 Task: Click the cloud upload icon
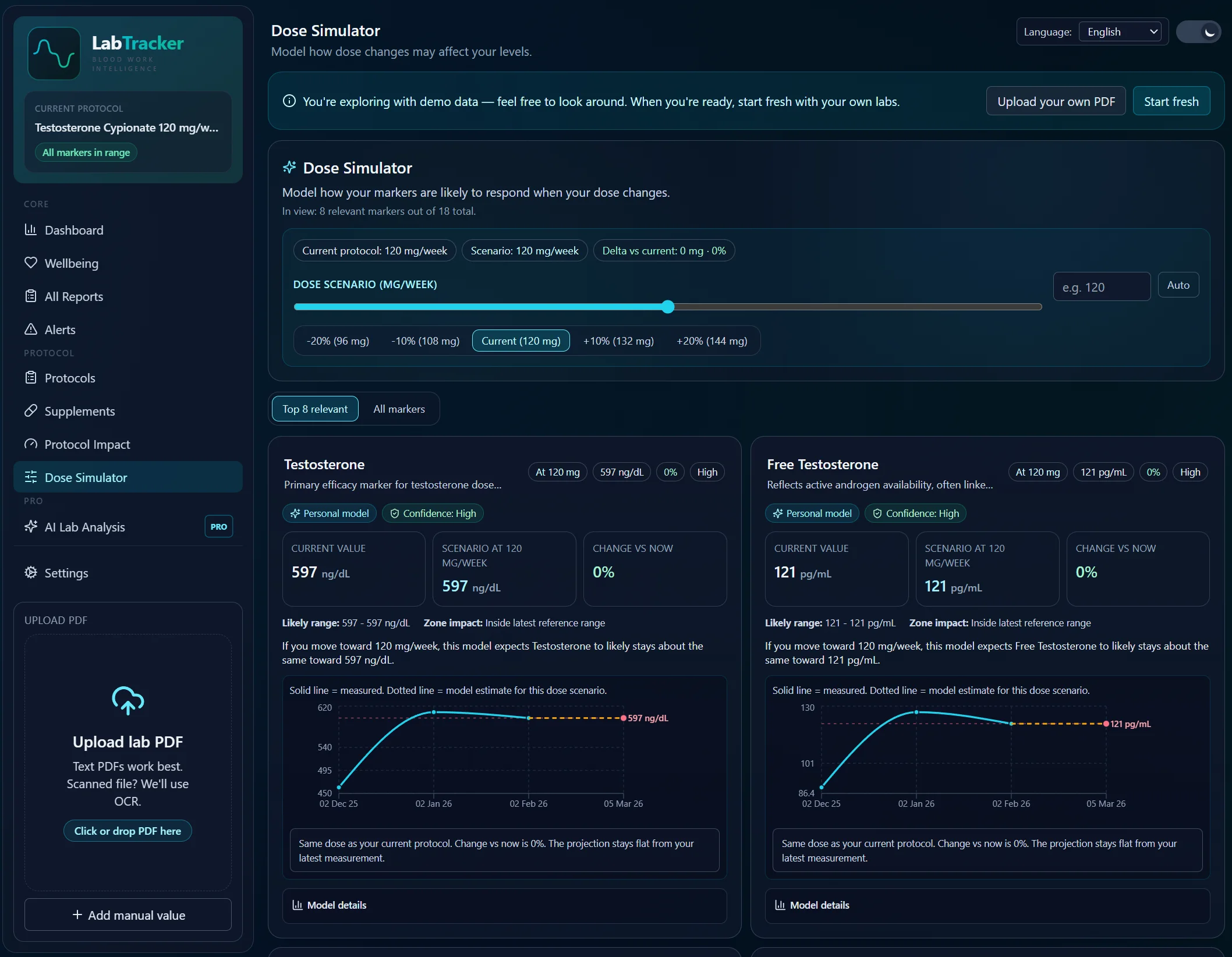[x=128, y=700]
